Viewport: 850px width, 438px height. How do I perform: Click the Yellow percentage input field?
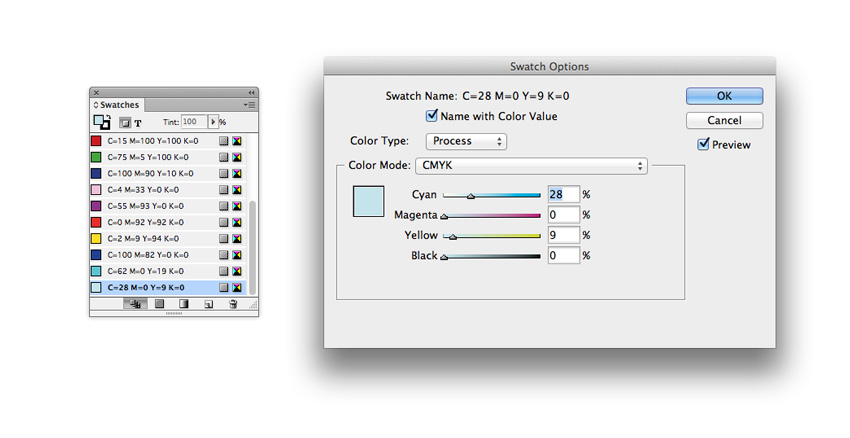pyautogui.click(x=563, y=235)
